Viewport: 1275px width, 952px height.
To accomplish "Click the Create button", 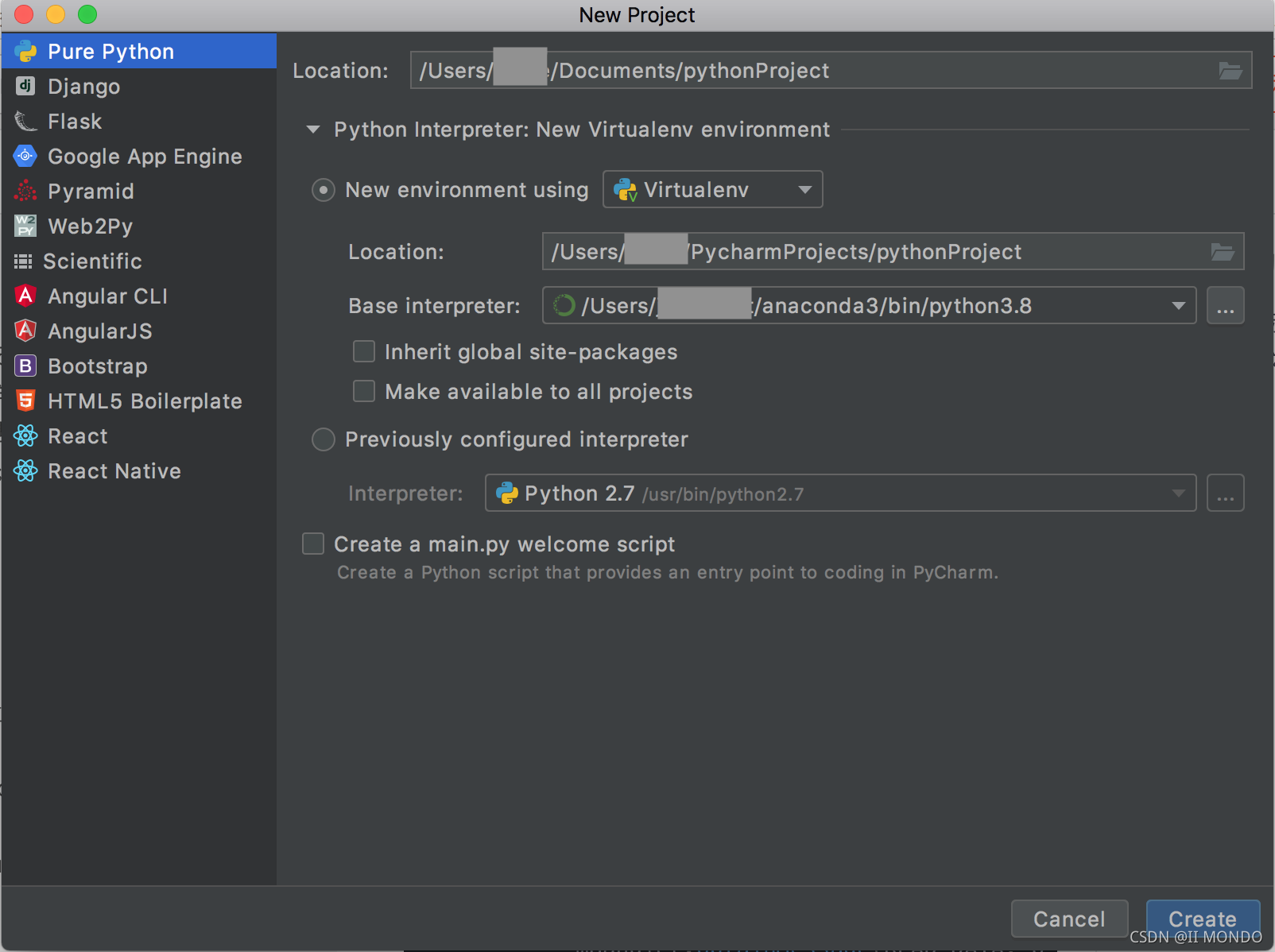I will 1202,919.
